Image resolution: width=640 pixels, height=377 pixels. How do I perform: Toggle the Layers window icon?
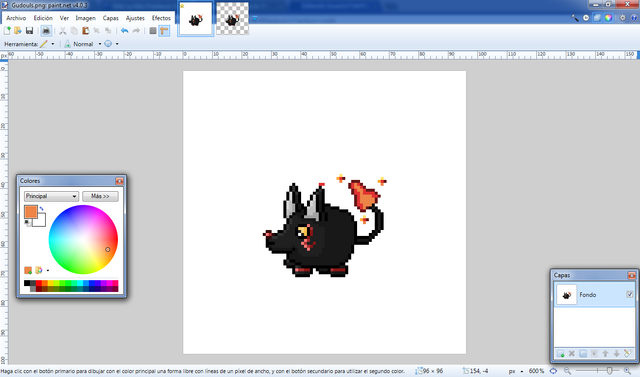597,18
